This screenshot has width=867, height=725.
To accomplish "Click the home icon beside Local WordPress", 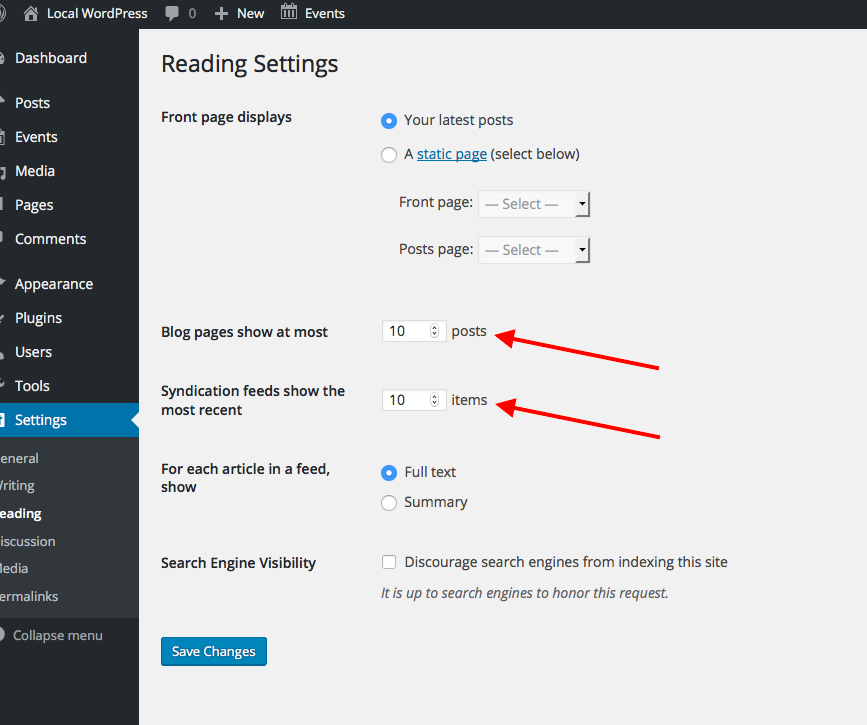I will pyautogui.click(x=30, y=13).
